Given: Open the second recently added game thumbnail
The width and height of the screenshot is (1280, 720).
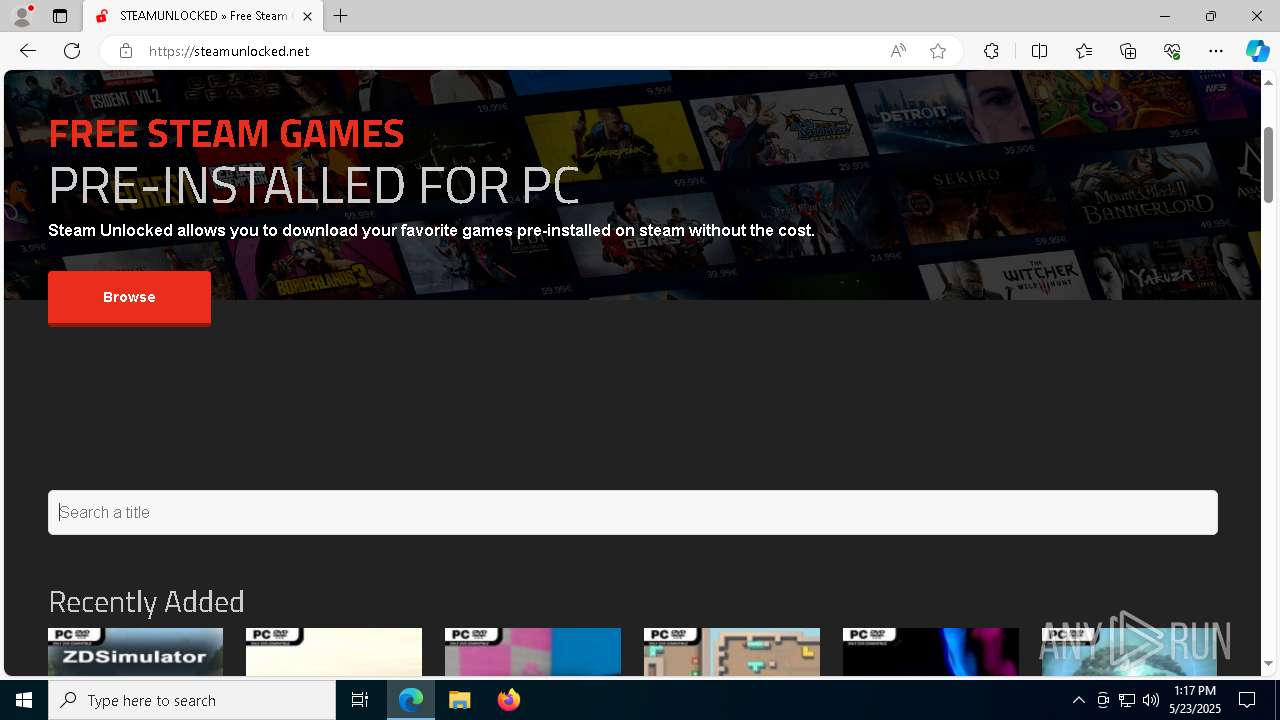Looking at the screenshot, I should point(334,652).
